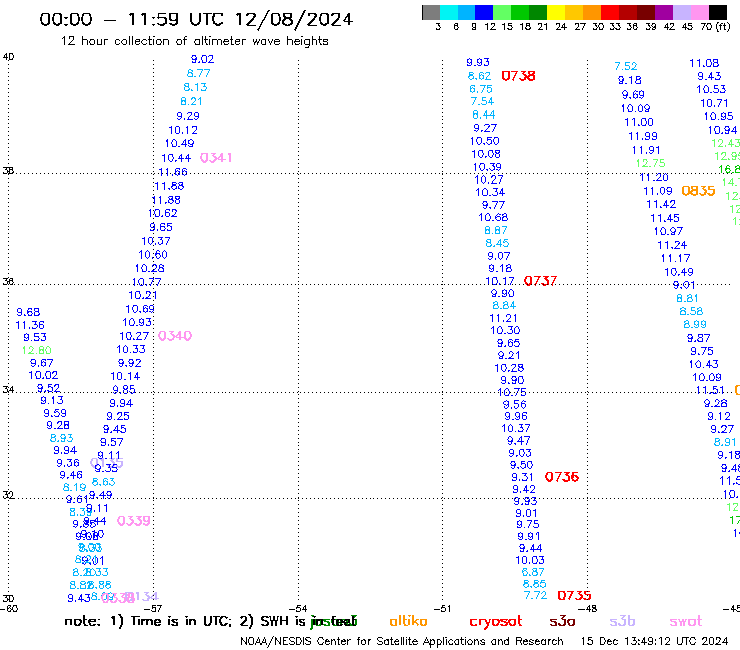The height and width of the screenshot is (650, 740).
Task: Click the 10.93 wave height value
Action: tap(137, 322)
